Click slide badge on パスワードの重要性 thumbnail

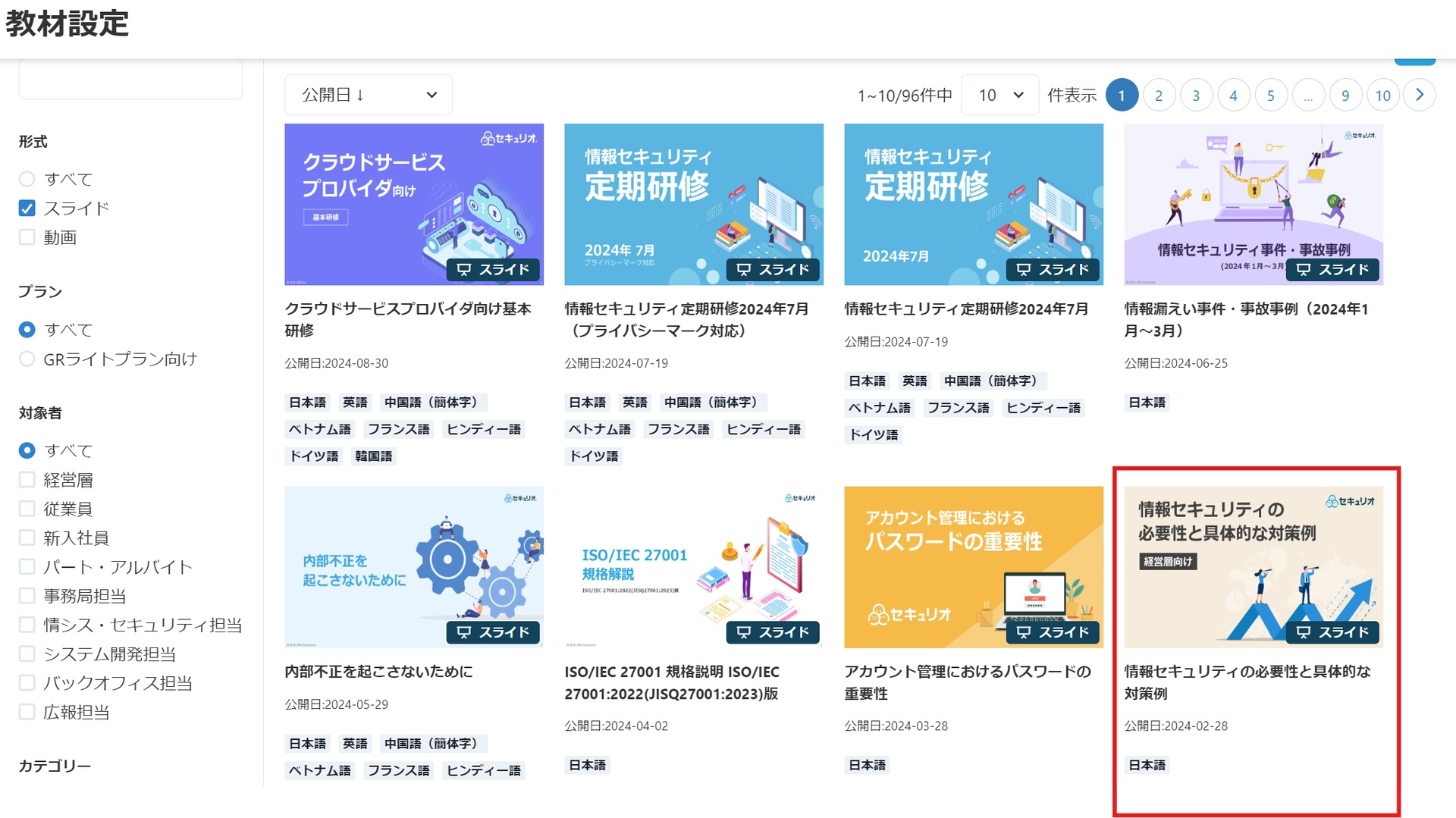tap(1053, 632)
